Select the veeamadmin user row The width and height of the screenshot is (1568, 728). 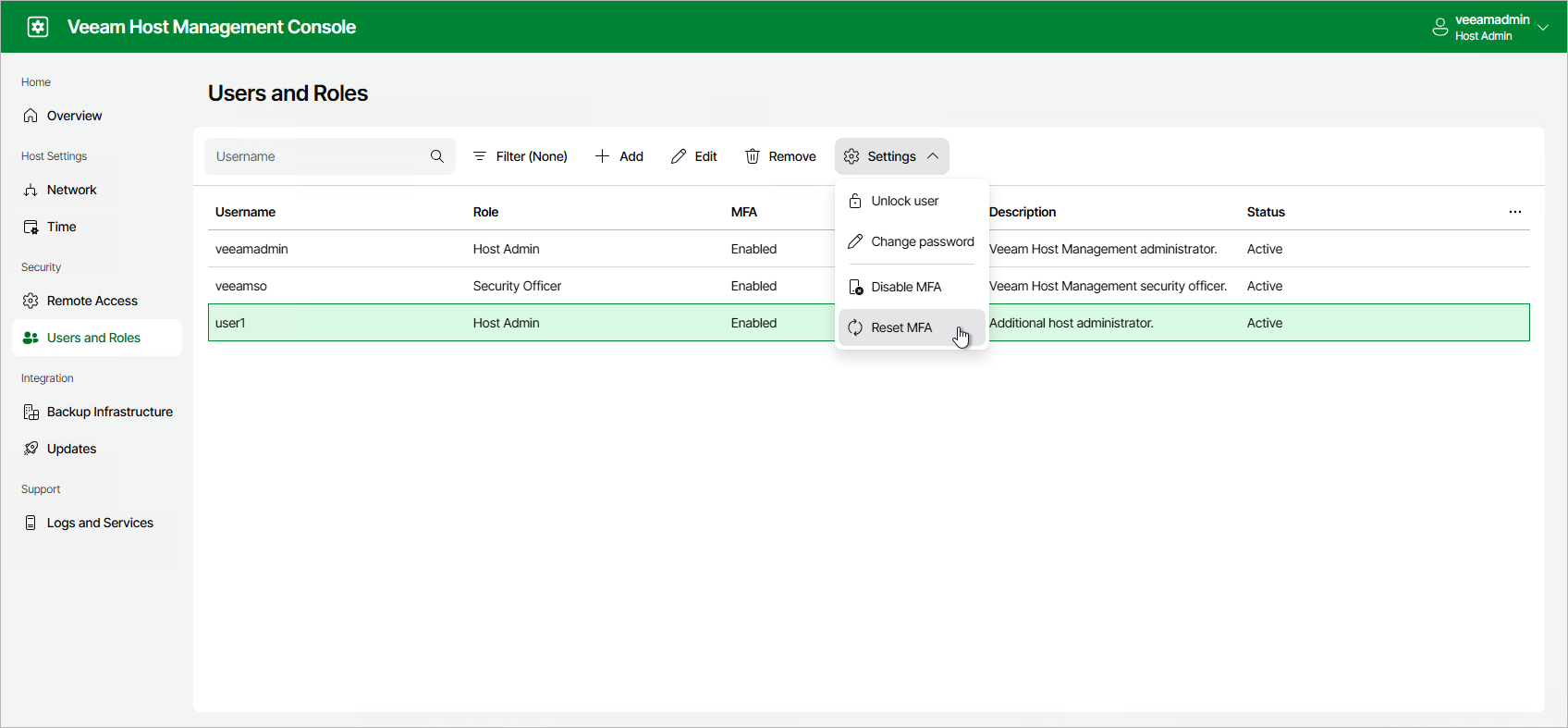(x=869, y=249)
